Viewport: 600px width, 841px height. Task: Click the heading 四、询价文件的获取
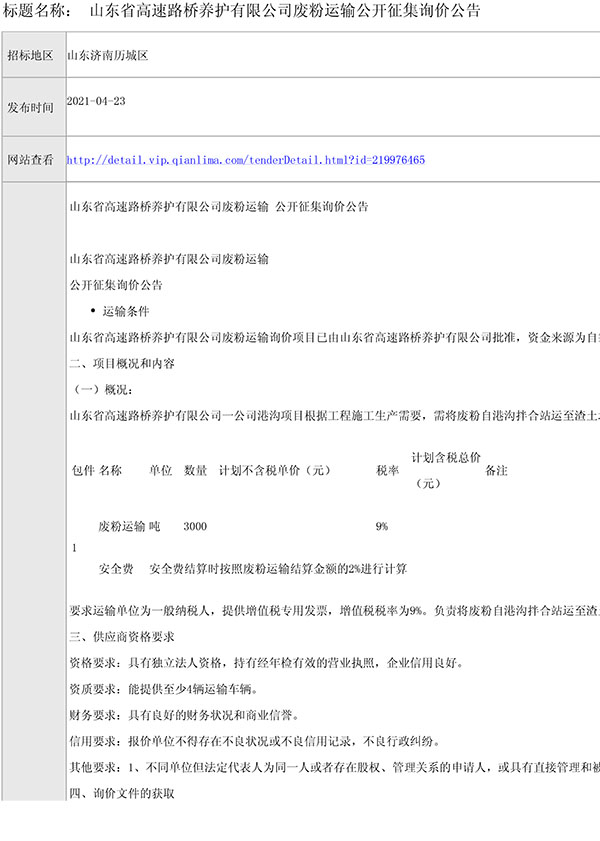pos(122,793)
